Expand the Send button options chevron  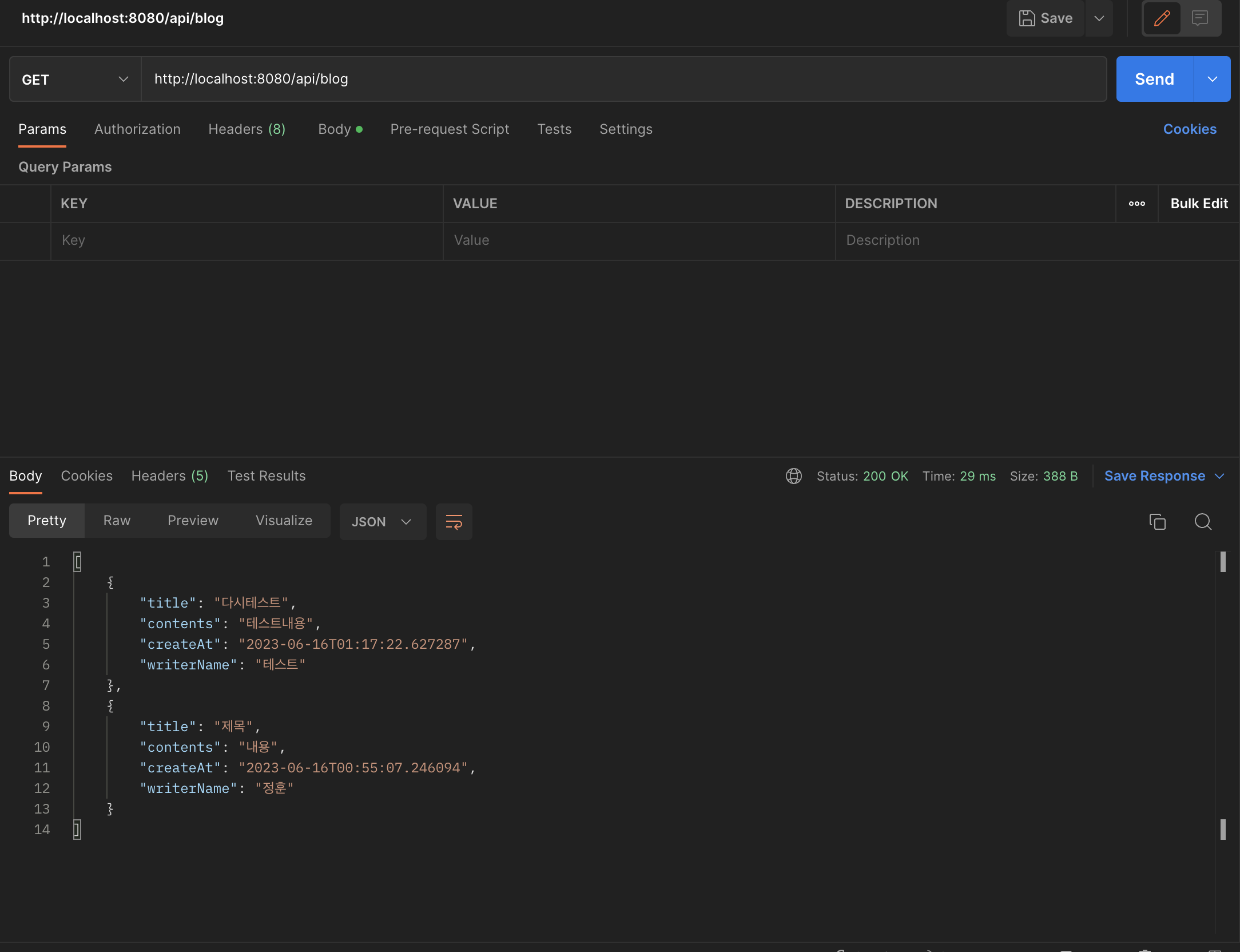pos(1212,79)
